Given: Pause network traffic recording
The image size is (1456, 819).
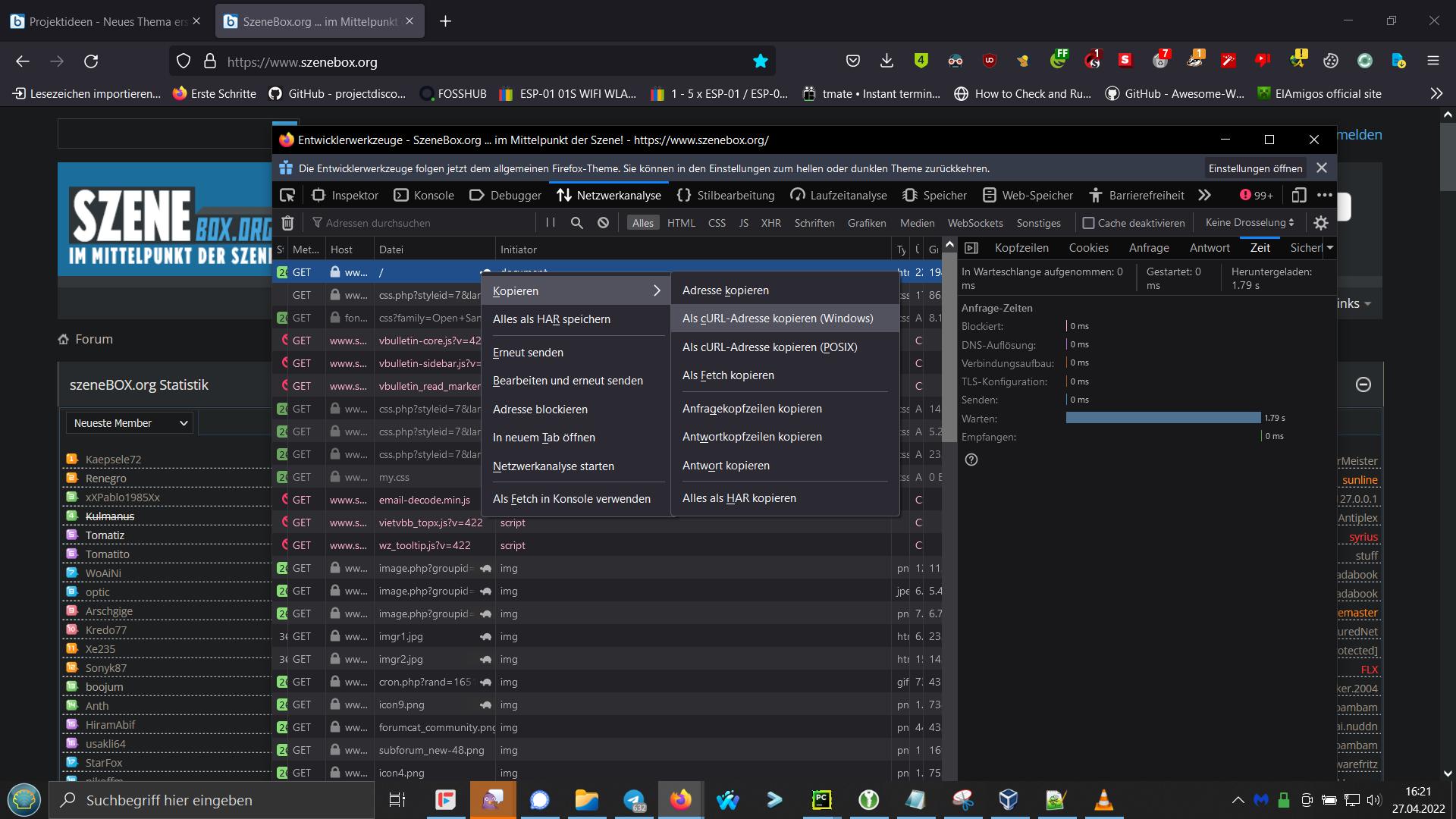Looking at the screenshot, I should pos(551,222).
